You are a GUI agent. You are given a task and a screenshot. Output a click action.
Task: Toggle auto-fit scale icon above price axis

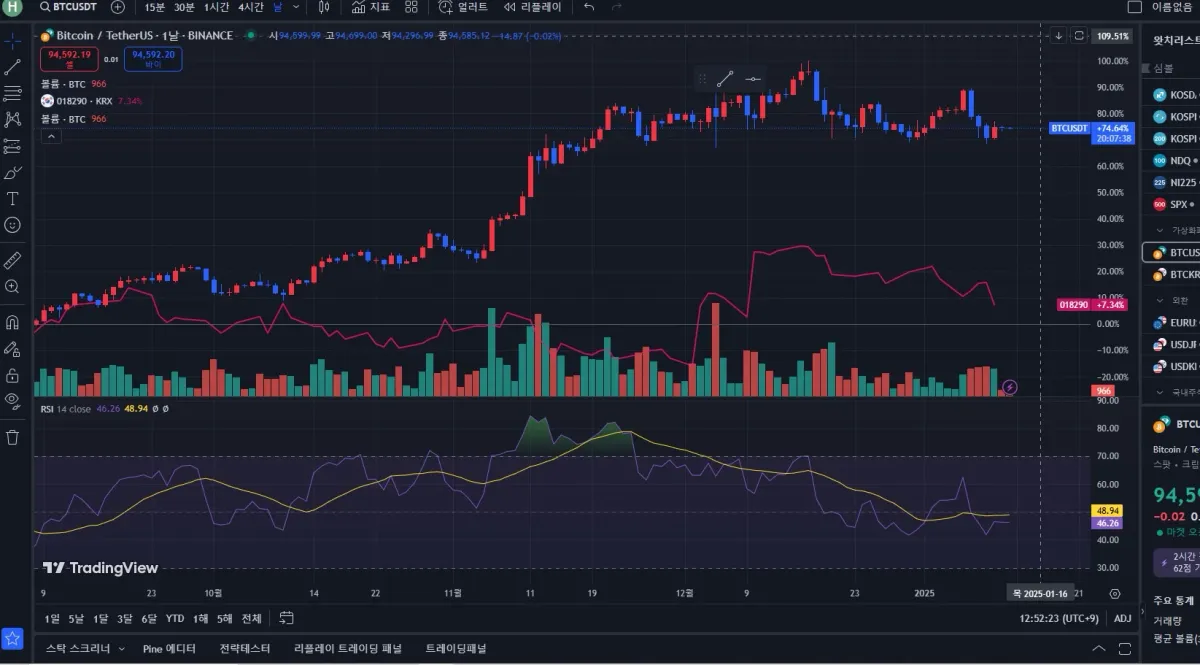[x=1079, y=36]
